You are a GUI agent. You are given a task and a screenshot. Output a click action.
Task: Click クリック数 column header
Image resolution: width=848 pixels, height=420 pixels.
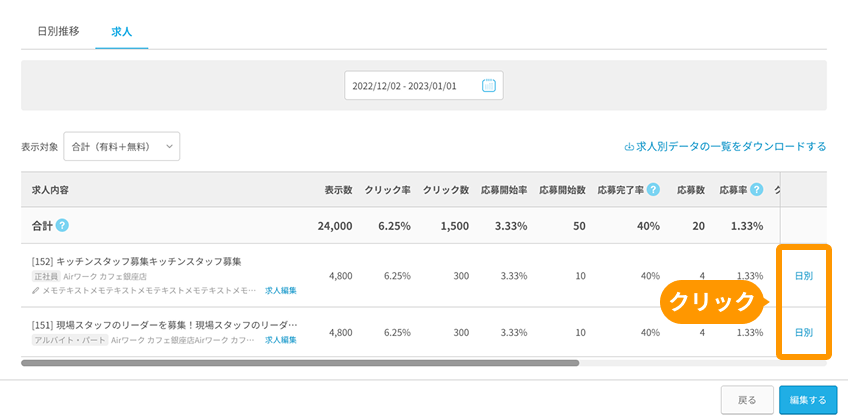[446, 190]
